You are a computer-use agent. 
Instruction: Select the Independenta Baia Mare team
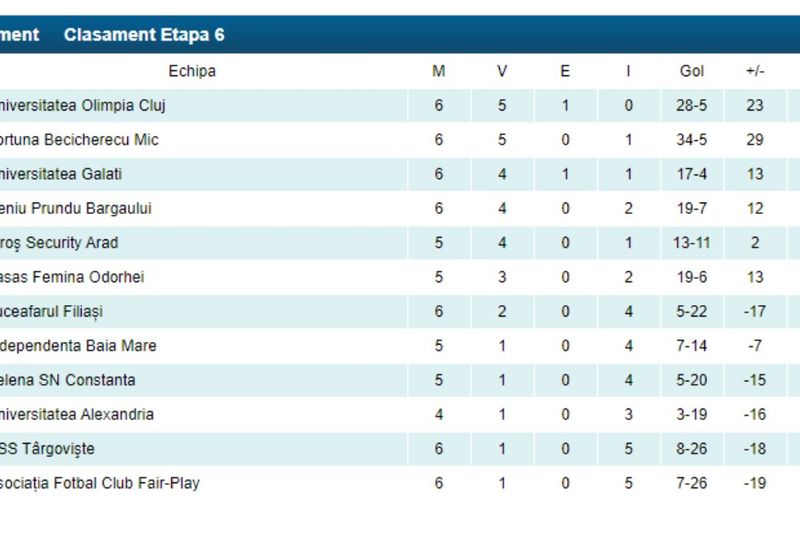click(78, 346)
